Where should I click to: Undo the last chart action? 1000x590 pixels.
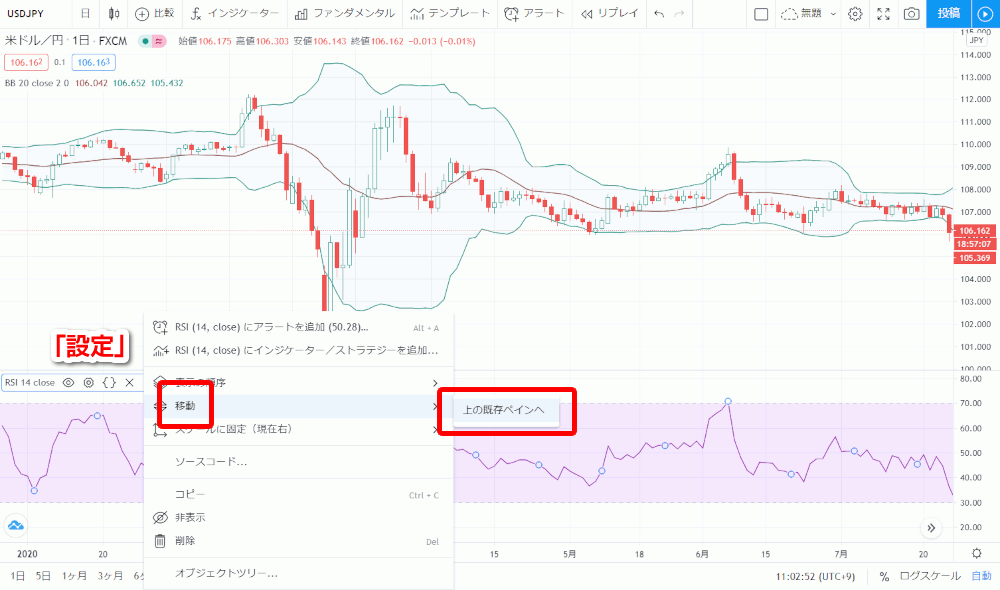[x=659, y=13]
